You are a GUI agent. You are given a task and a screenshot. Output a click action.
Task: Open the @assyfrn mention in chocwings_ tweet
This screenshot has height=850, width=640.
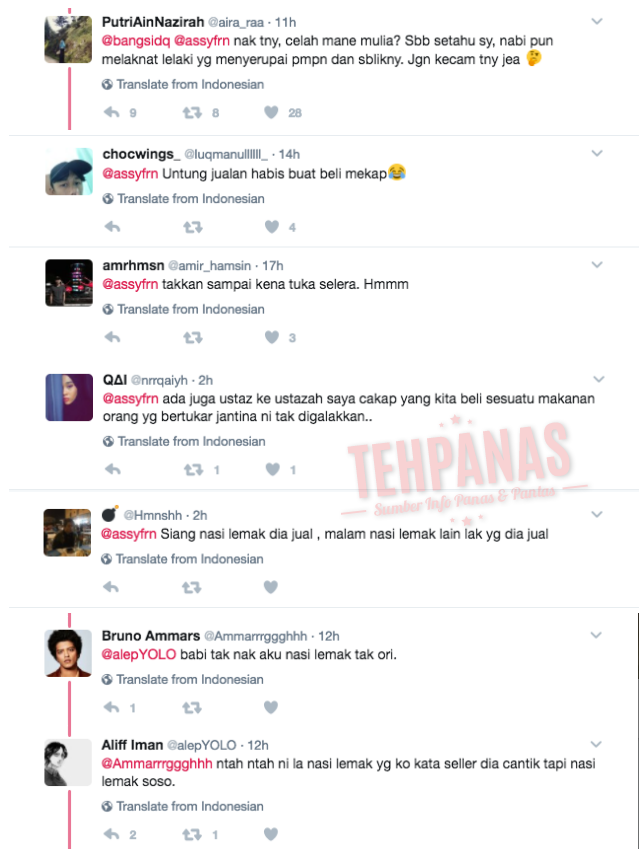tap(130, 173)
